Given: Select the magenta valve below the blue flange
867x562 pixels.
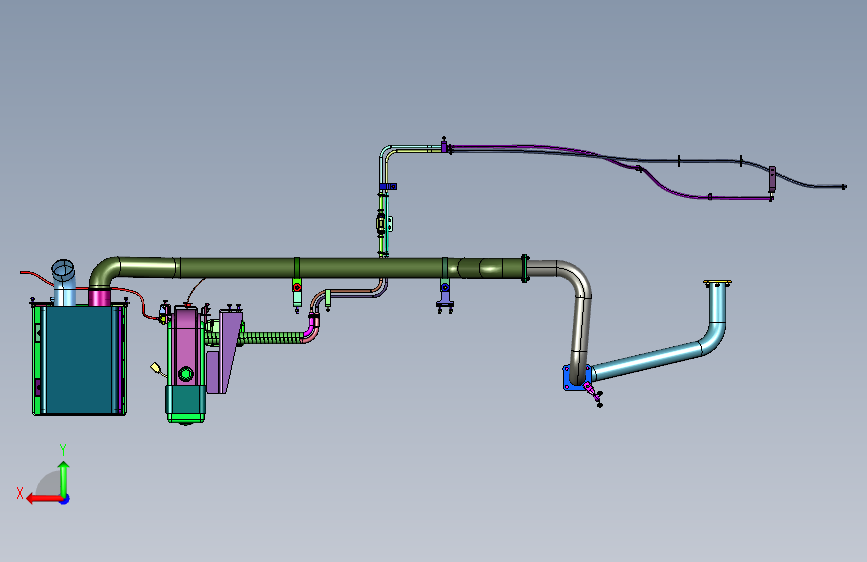Looking at the screenshot, I should coord(591,389).
